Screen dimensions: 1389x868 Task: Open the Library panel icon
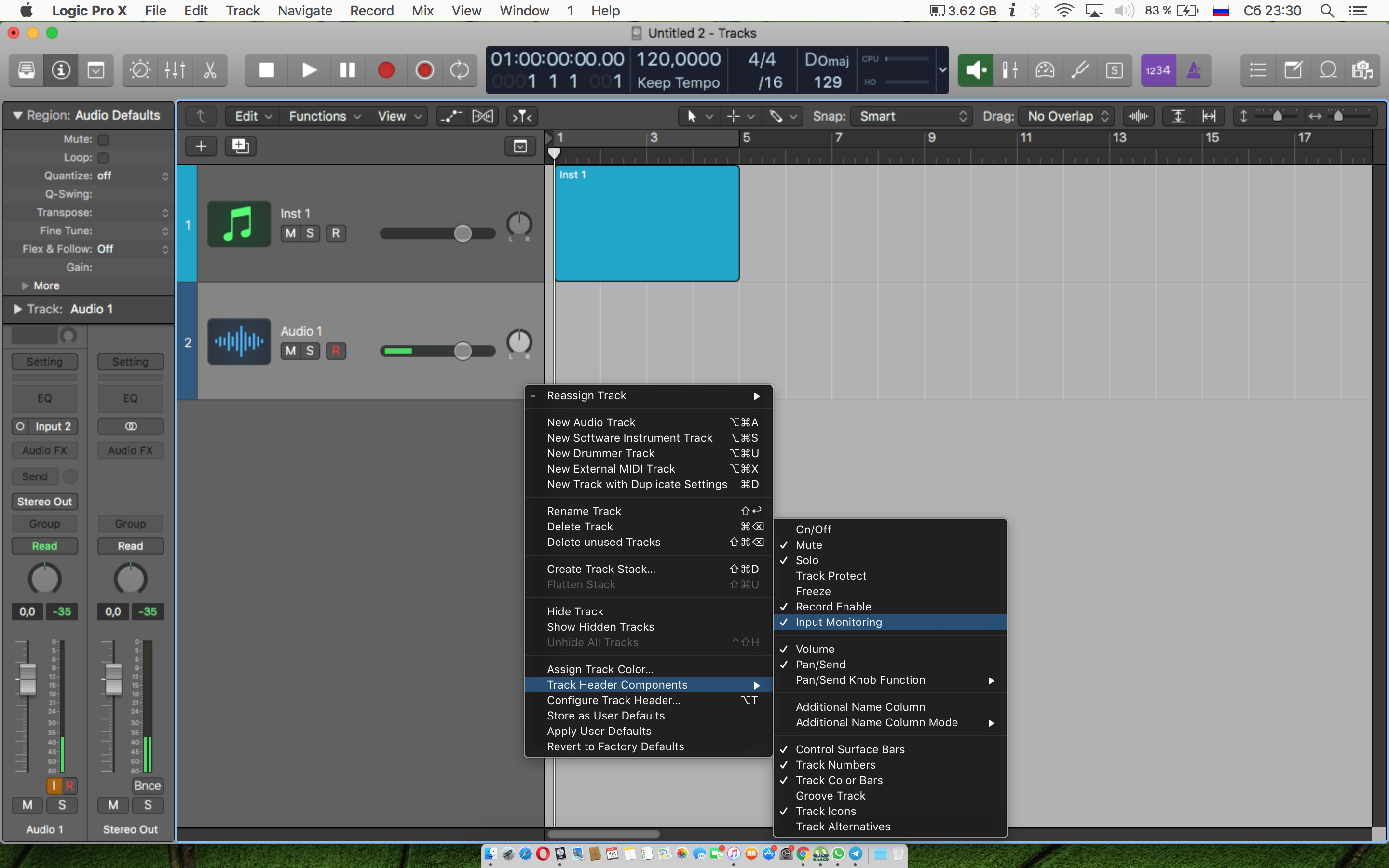[27, 70]
